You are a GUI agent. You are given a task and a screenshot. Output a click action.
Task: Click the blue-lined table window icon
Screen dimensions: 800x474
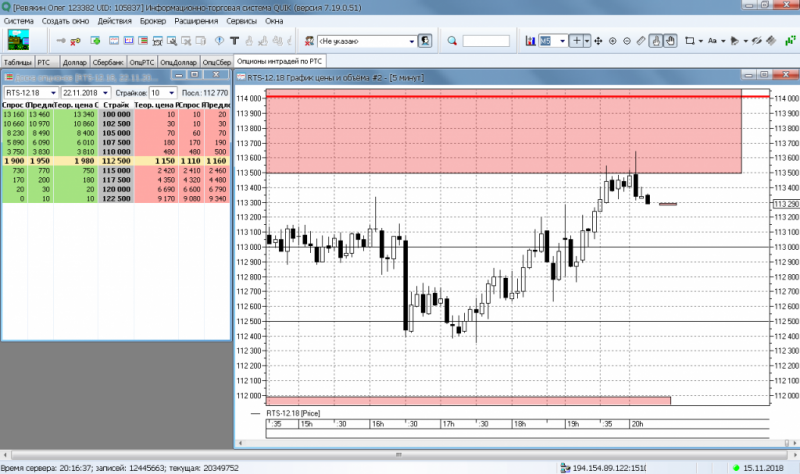pyautogui.click(x=129, y=41)
